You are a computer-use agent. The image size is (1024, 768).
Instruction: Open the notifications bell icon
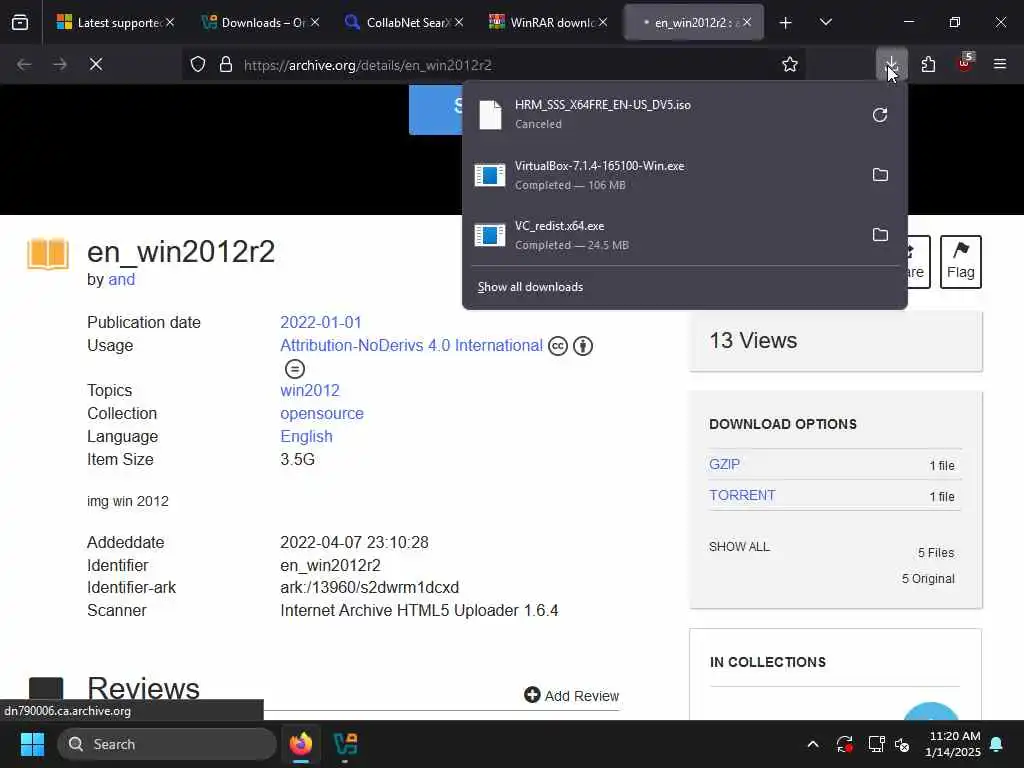pos(997,744)
